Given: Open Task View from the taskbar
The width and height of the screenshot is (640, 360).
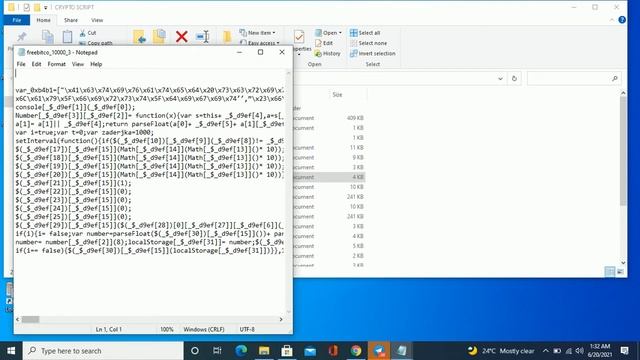Looking at the screenshot, I should pyautogui.click(x=217, y=351).
